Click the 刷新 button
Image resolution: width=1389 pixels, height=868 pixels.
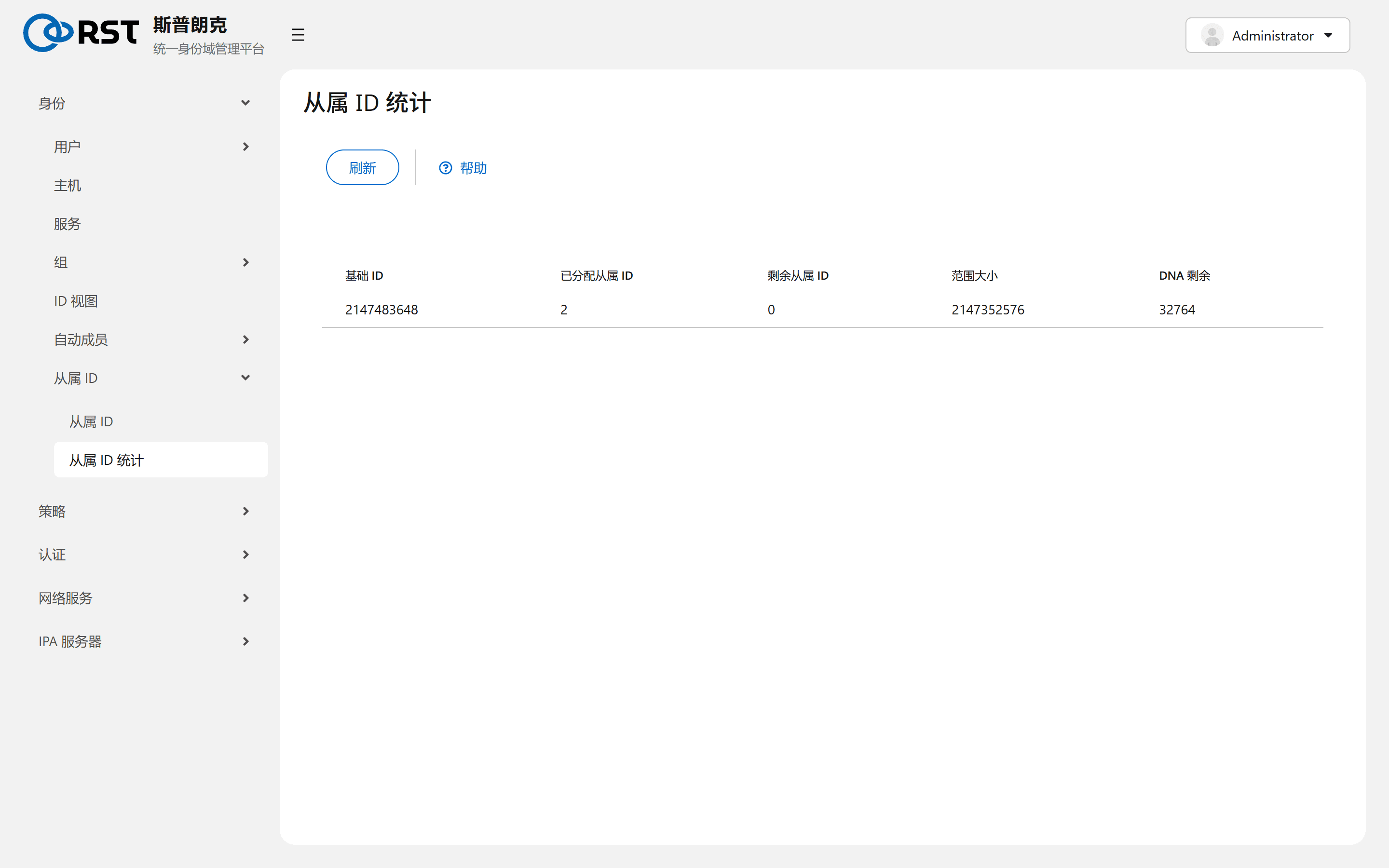(x=362, y=168)
